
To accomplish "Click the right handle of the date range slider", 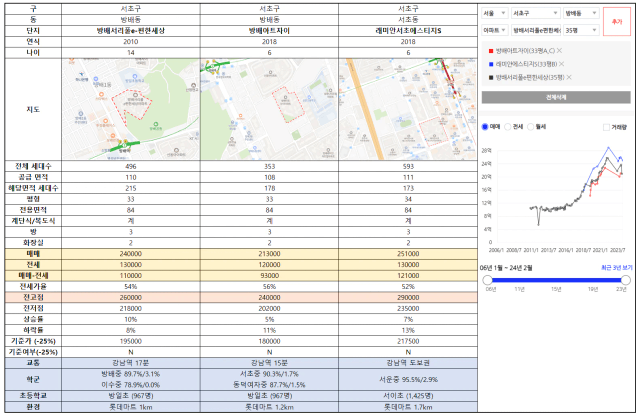I will [626, 280].
